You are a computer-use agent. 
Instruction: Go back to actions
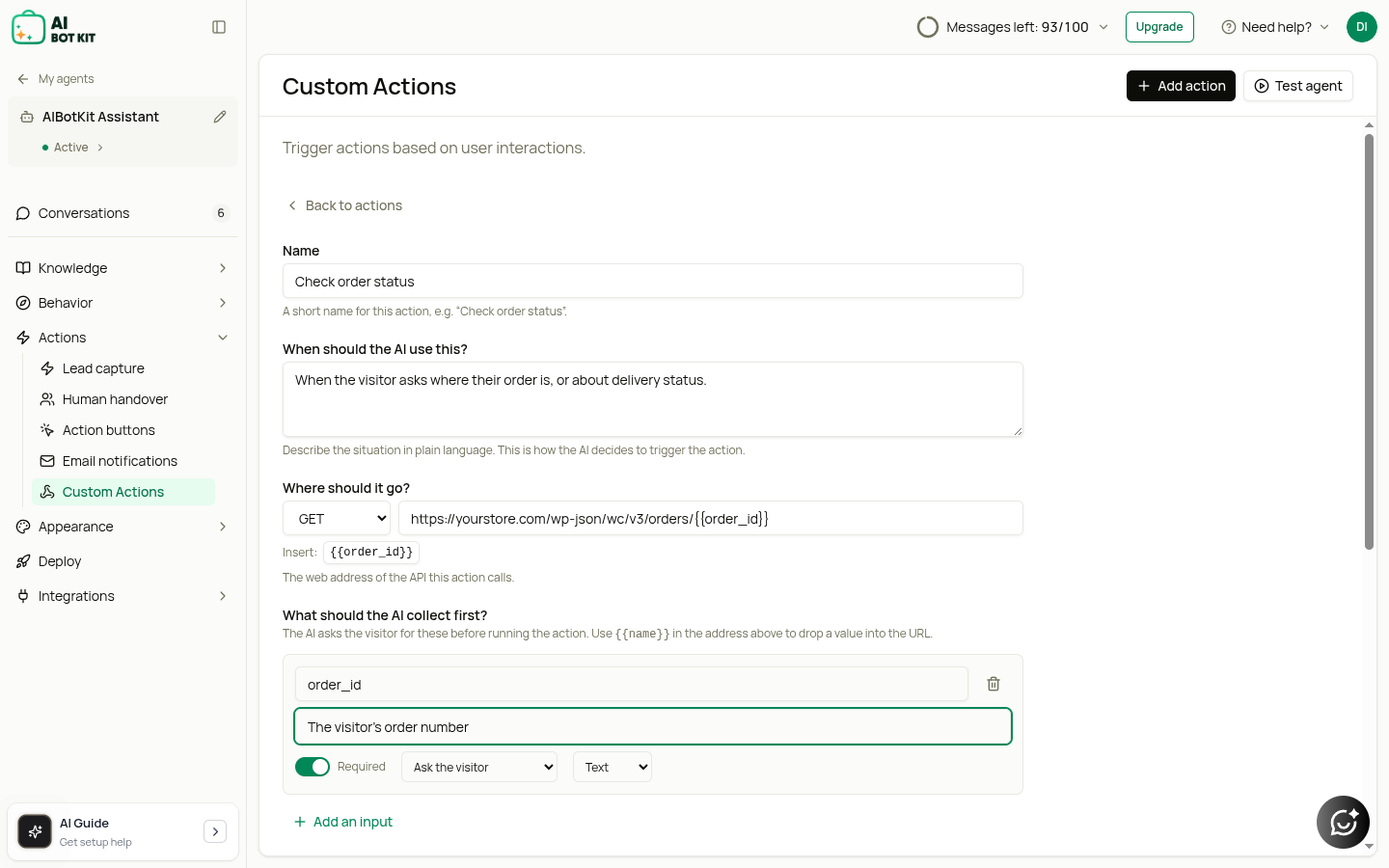click(344, 205)
